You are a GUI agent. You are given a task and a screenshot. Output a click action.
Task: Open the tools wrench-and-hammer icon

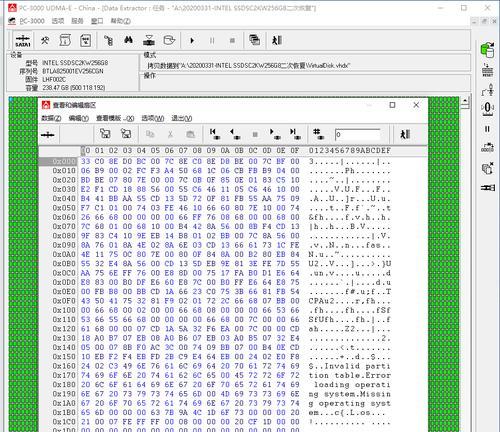tap(45, 41)
